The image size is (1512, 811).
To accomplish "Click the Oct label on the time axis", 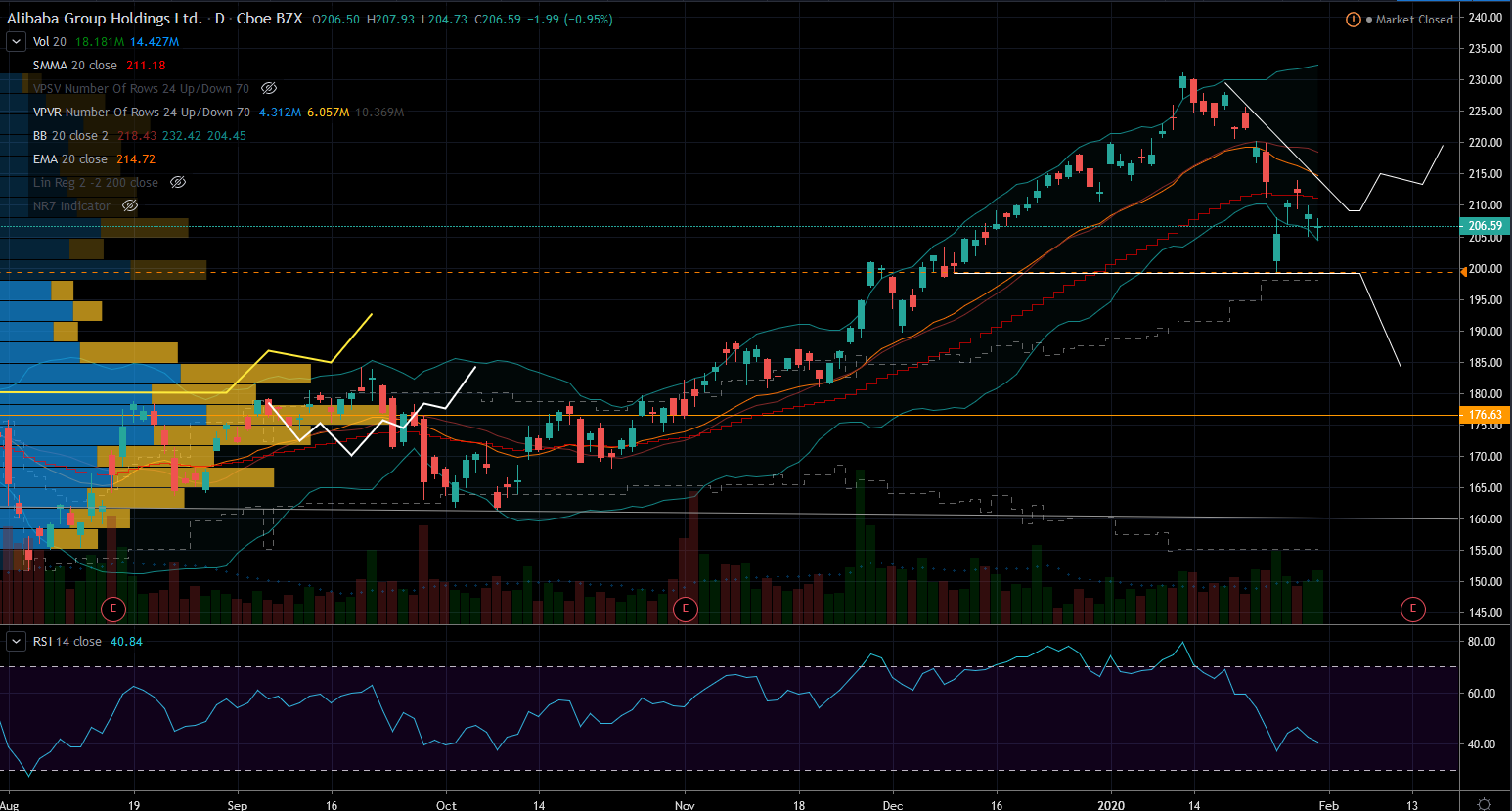I will [x=446, y=805].
